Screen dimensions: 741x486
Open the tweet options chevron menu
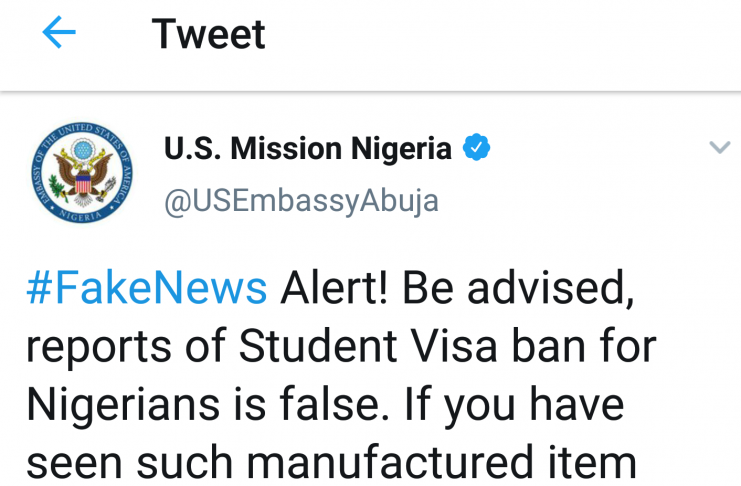[x=719, y=149]
